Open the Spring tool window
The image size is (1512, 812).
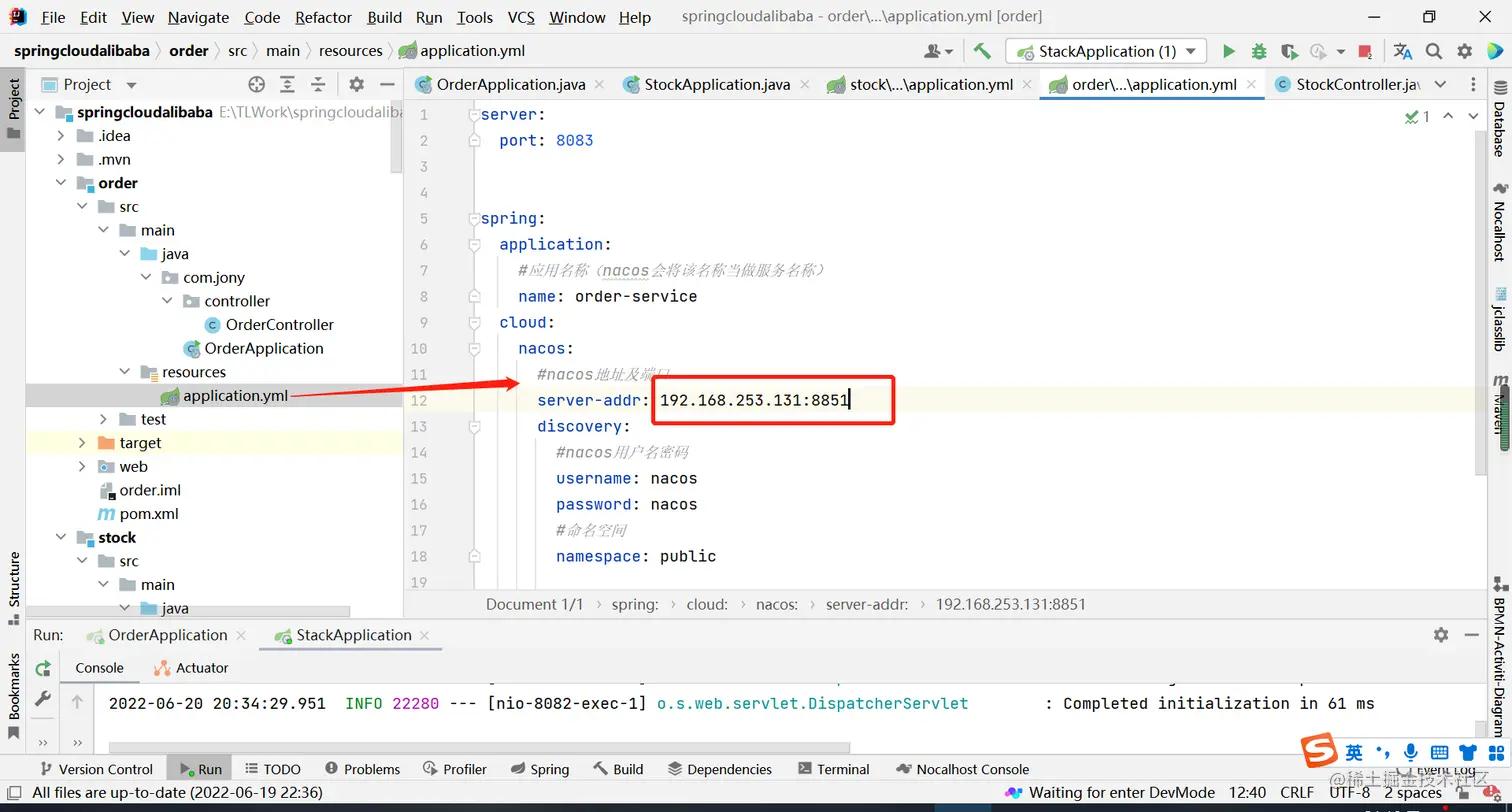click(x=539, y=769)
